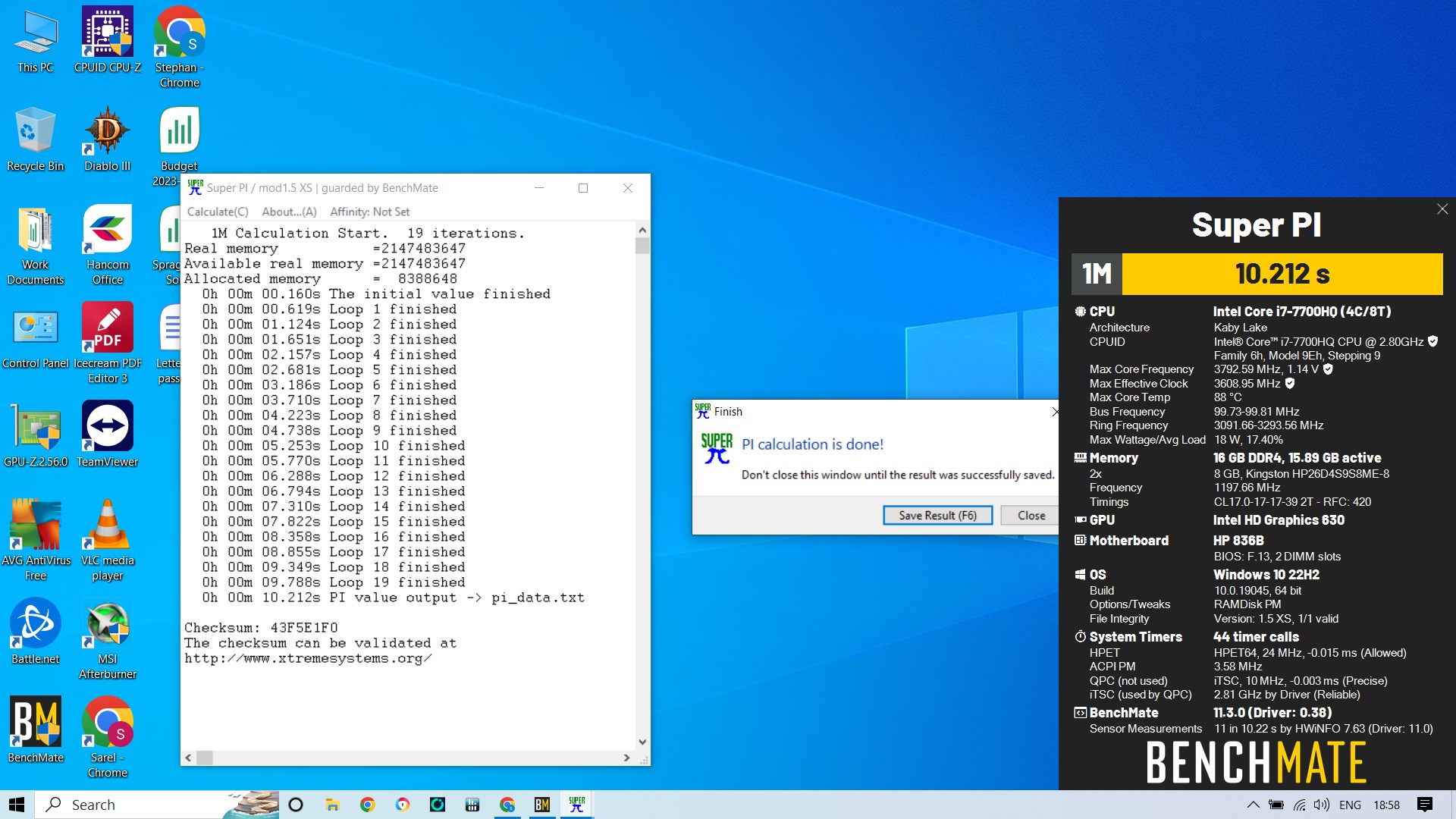
Task: Open the Battle.net desktop shortcut
Action: point(36,632)
